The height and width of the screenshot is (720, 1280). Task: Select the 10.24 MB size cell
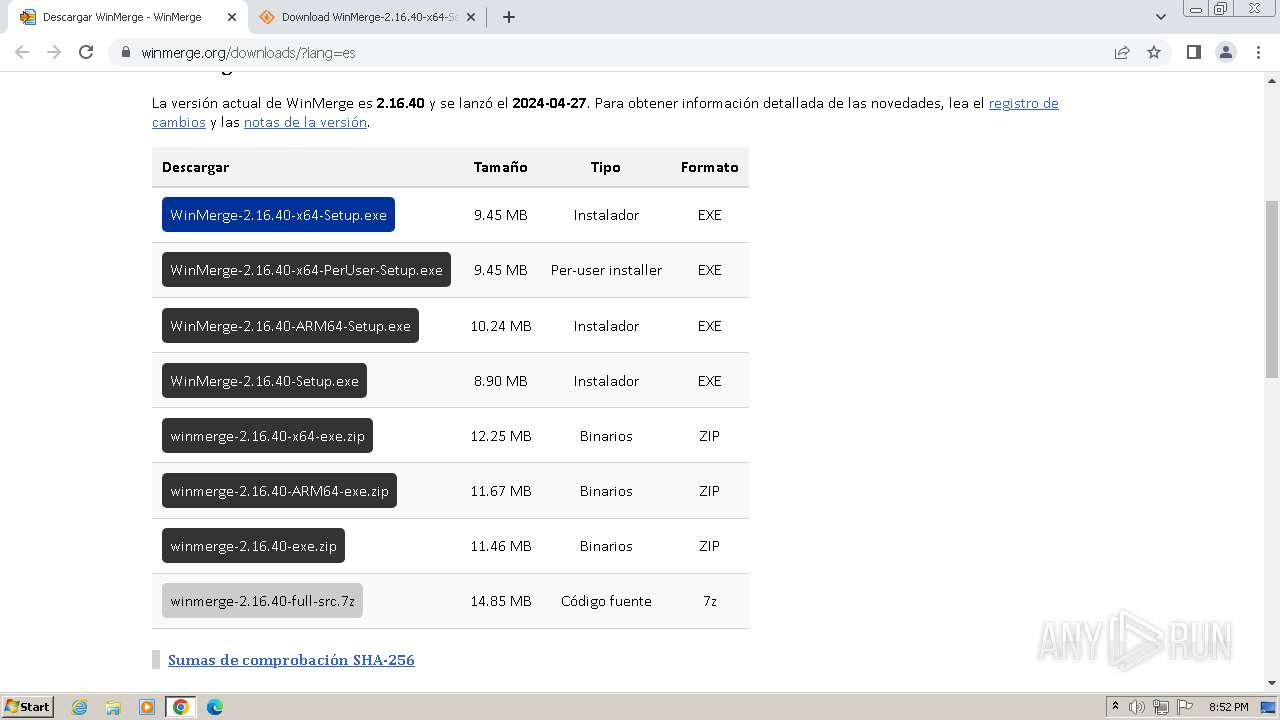[x=500, y=326]
